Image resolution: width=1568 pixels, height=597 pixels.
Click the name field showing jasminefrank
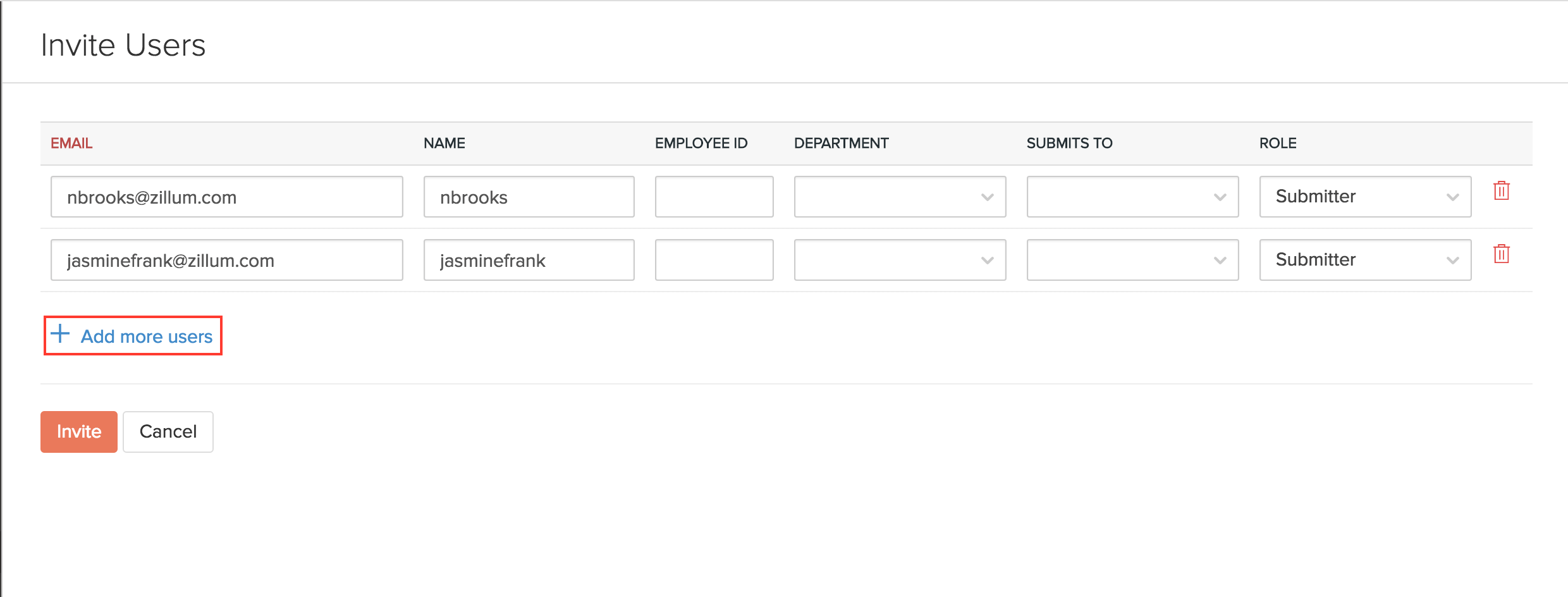[x=529, y=259]
